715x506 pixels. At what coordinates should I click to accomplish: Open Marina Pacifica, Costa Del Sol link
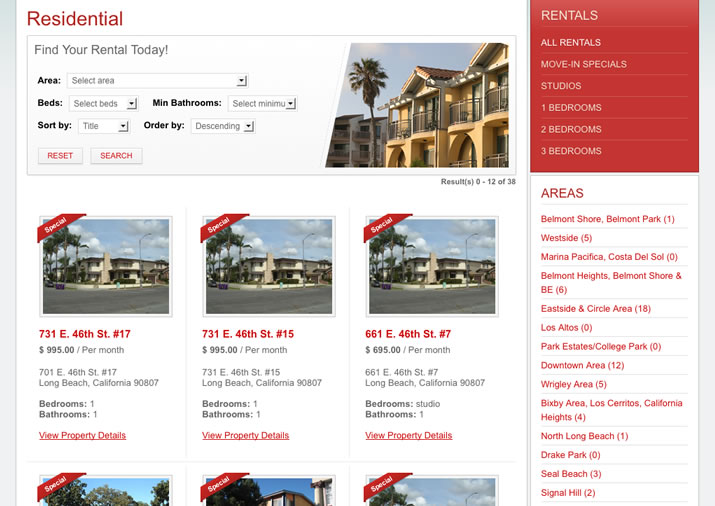coord(609,257)
